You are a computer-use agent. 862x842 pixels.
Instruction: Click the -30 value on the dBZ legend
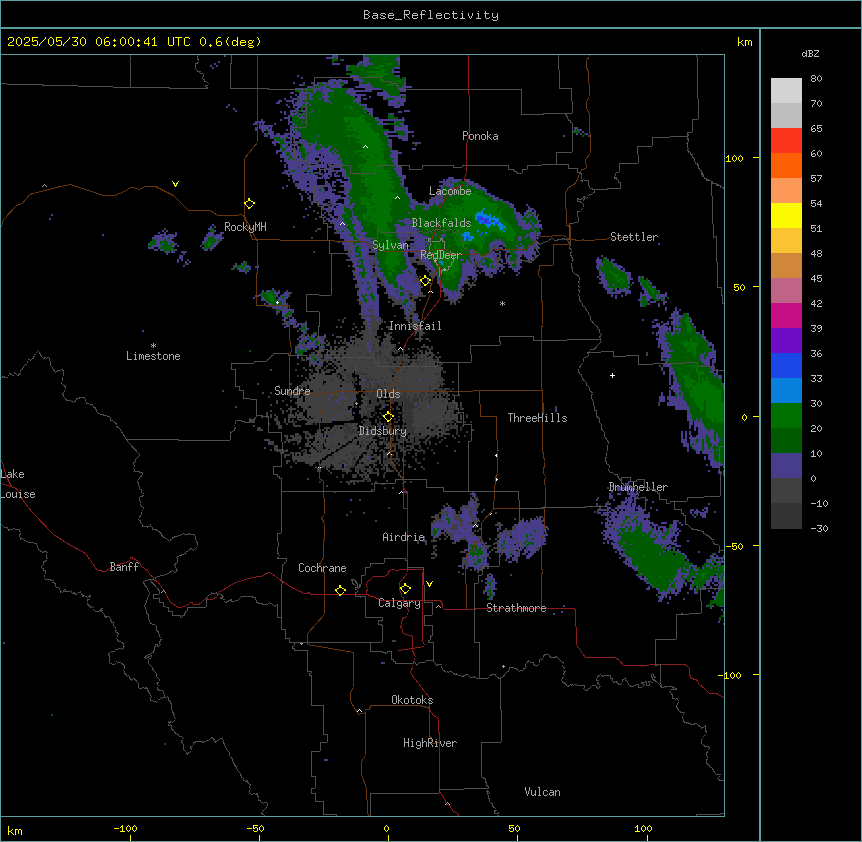click(x=819, y=528)
